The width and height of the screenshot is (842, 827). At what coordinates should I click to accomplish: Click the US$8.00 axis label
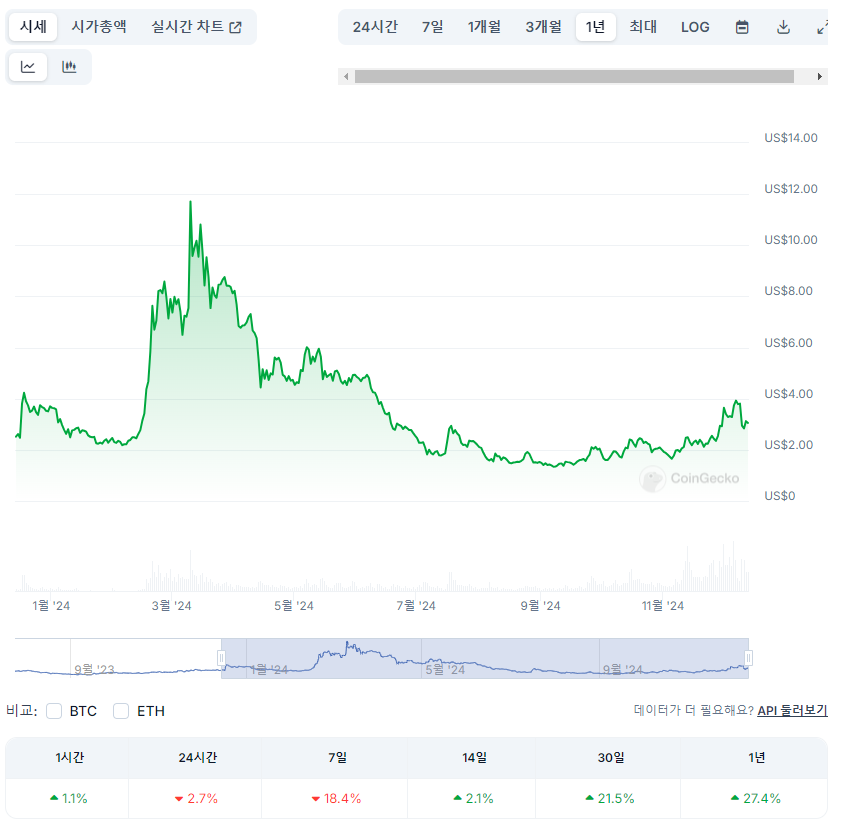coord(788,291)
